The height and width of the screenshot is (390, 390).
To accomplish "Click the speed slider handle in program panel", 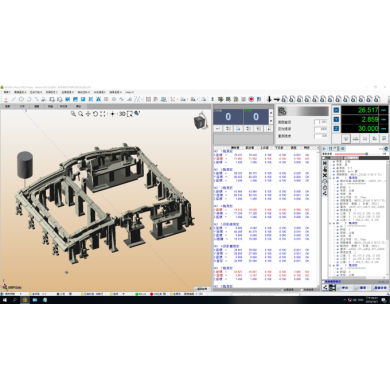I will (367, 154).
